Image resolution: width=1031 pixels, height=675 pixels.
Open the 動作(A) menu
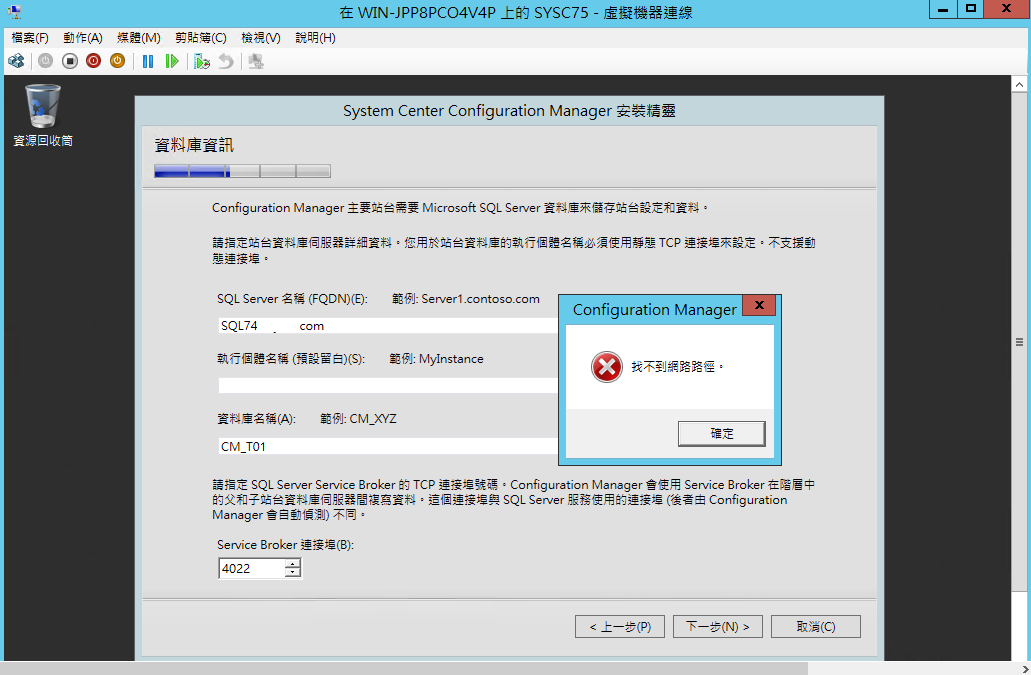pos(83,37)
